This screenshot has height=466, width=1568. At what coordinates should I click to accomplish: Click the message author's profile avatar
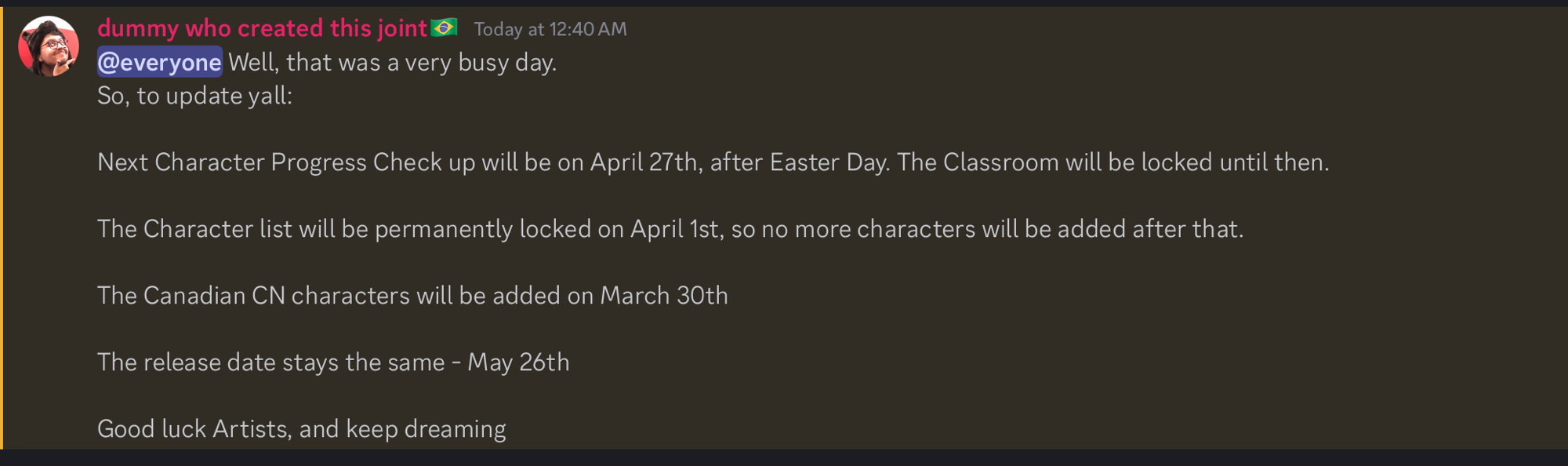(x=49, y=46)
